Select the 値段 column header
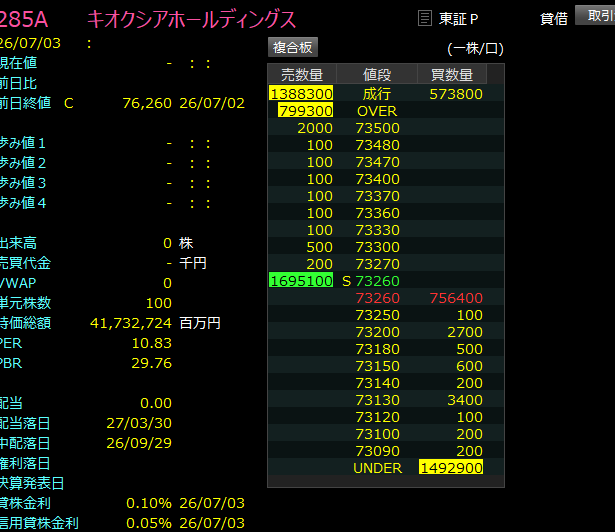The image size is (615, 532). coord(377,74)
